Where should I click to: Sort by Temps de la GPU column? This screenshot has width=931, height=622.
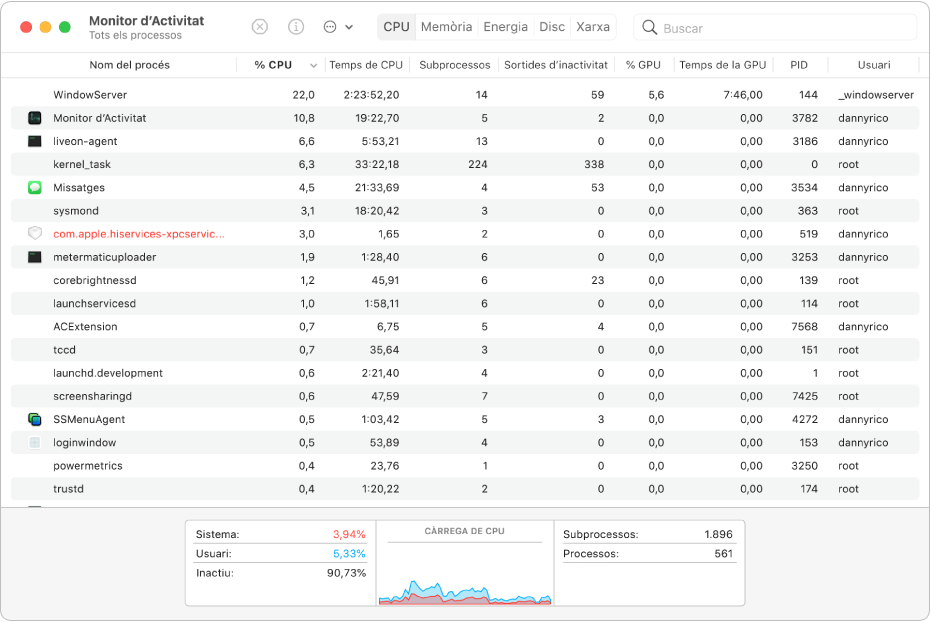[723, 65]
